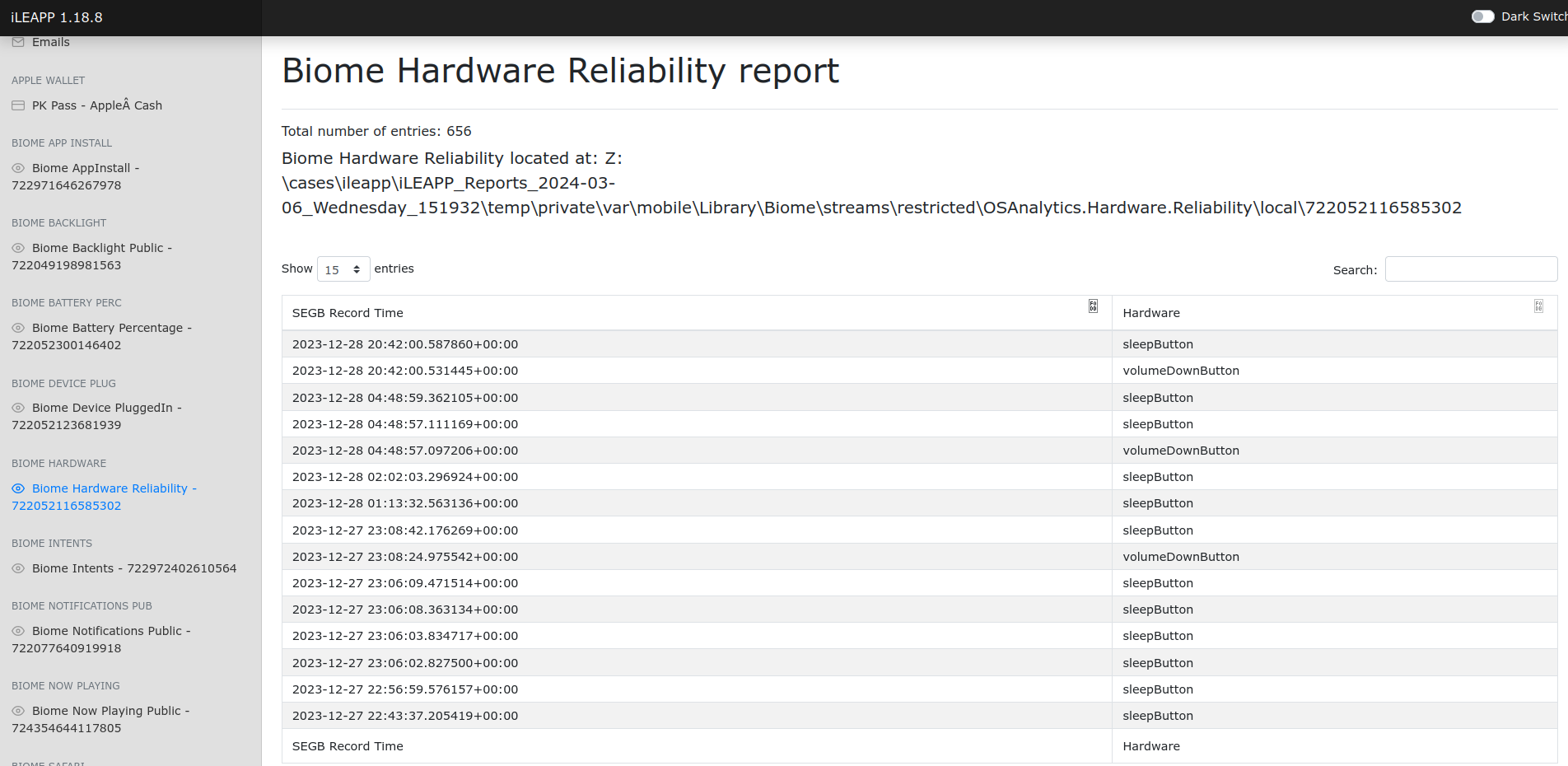
Task: Focus the table Search field
Action: coord(1471,269)
